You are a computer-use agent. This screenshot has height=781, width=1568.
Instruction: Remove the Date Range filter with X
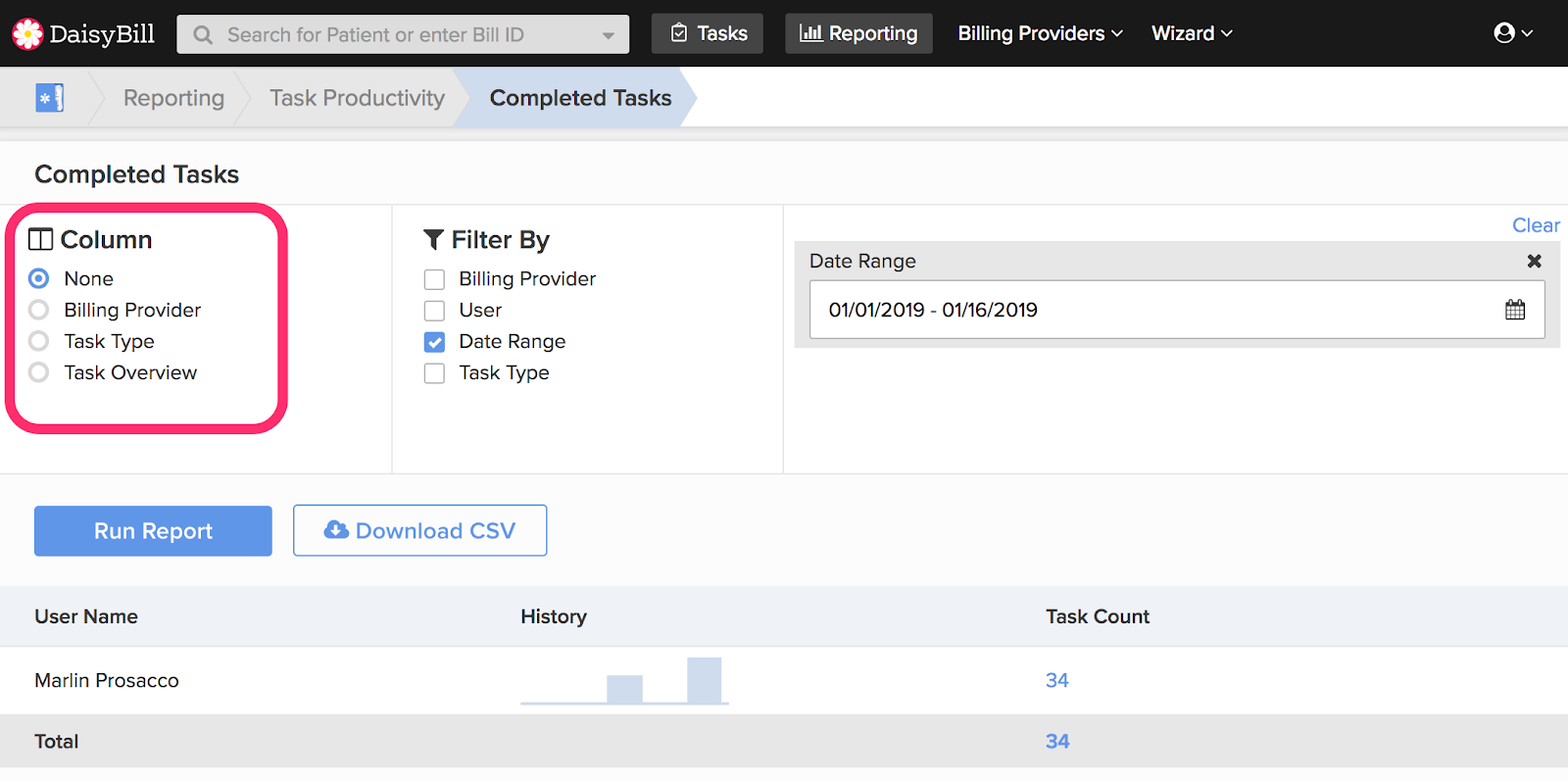pyautogui.click(x=1534, y=261)
